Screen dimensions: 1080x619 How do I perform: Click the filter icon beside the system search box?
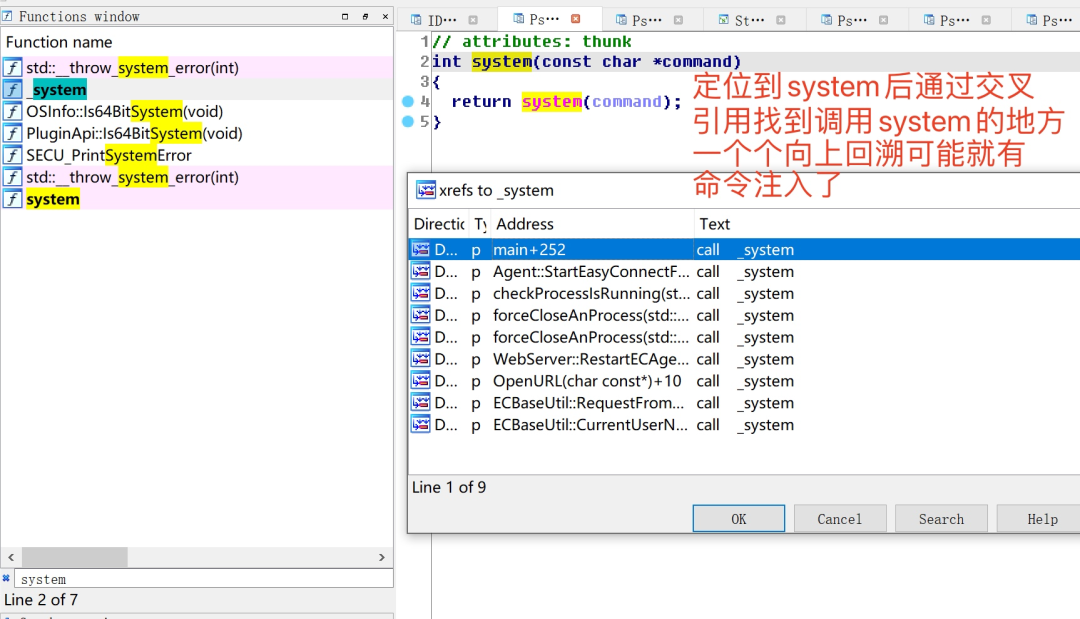[x=6, y=577]
